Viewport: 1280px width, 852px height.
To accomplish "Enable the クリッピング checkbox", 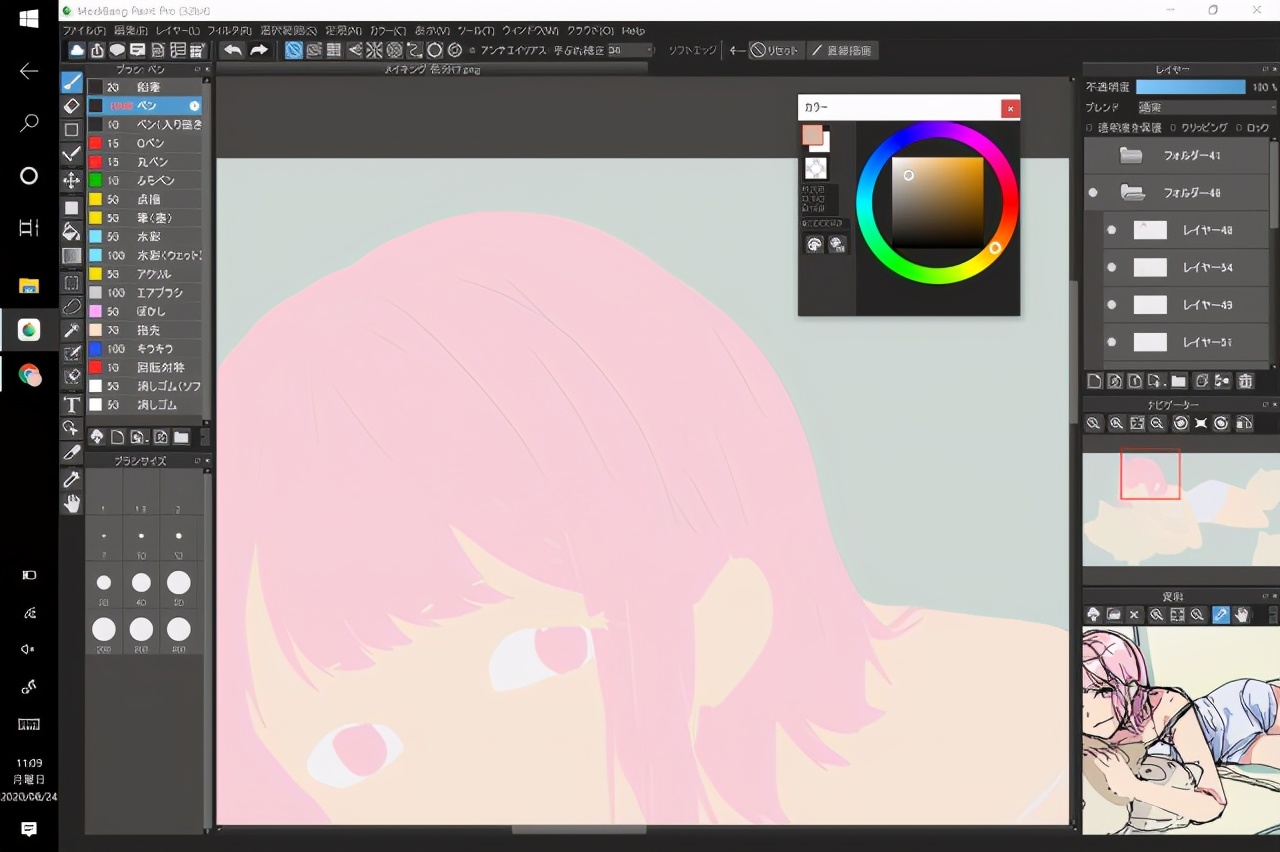I will [1173, 128].
